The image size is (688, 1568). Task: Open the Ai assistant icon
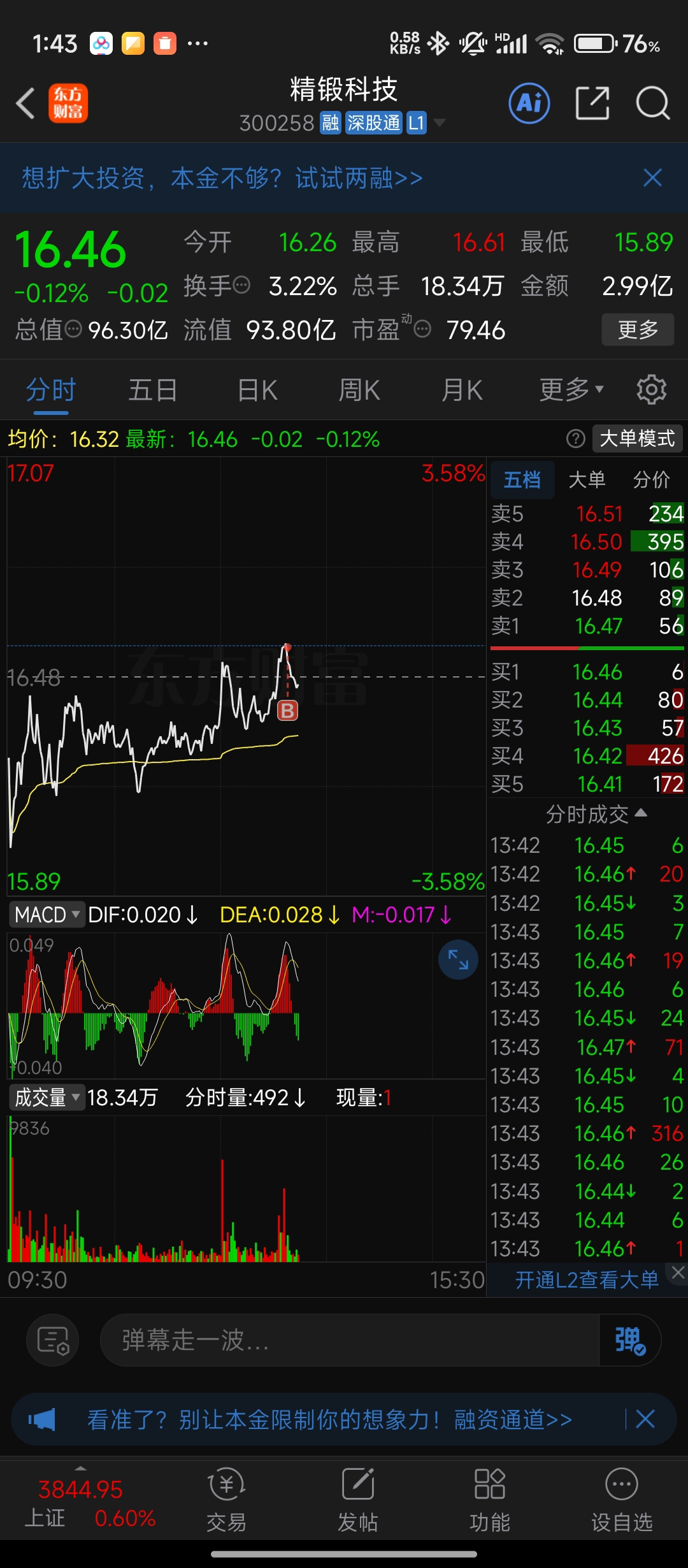coord(529,103)
